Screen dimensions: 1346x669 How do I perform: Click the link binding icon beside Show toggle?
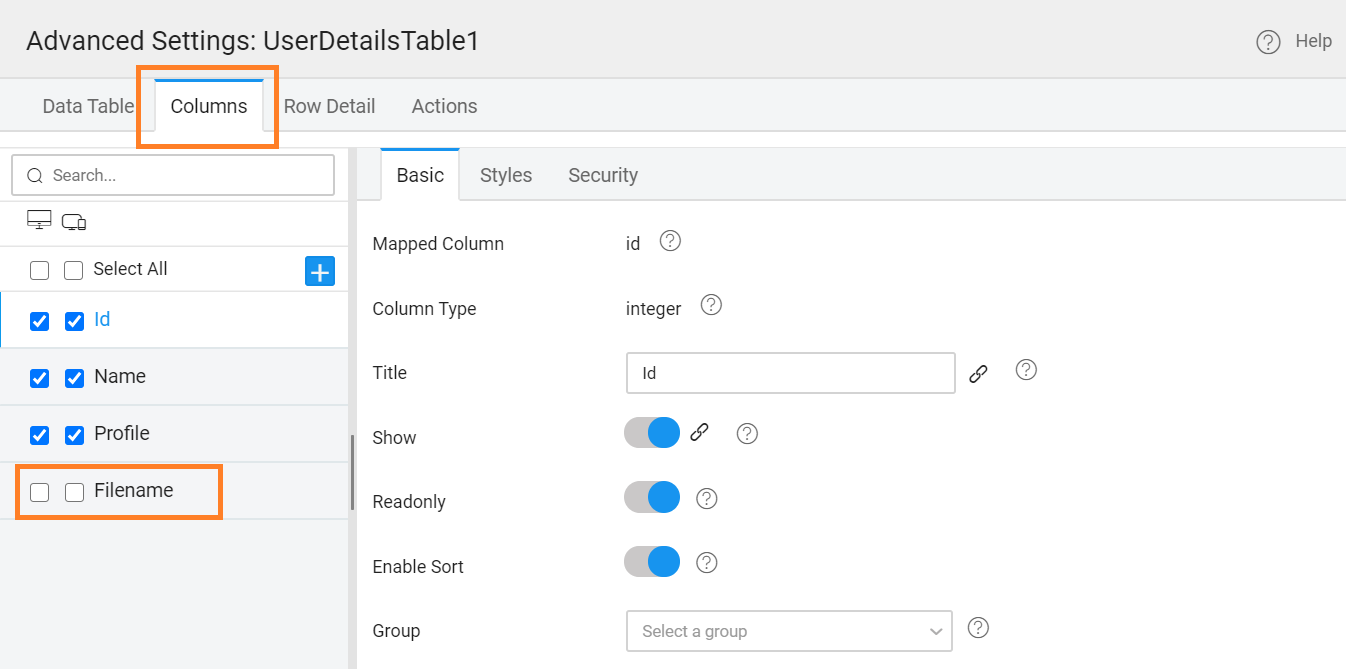point(699,432)
